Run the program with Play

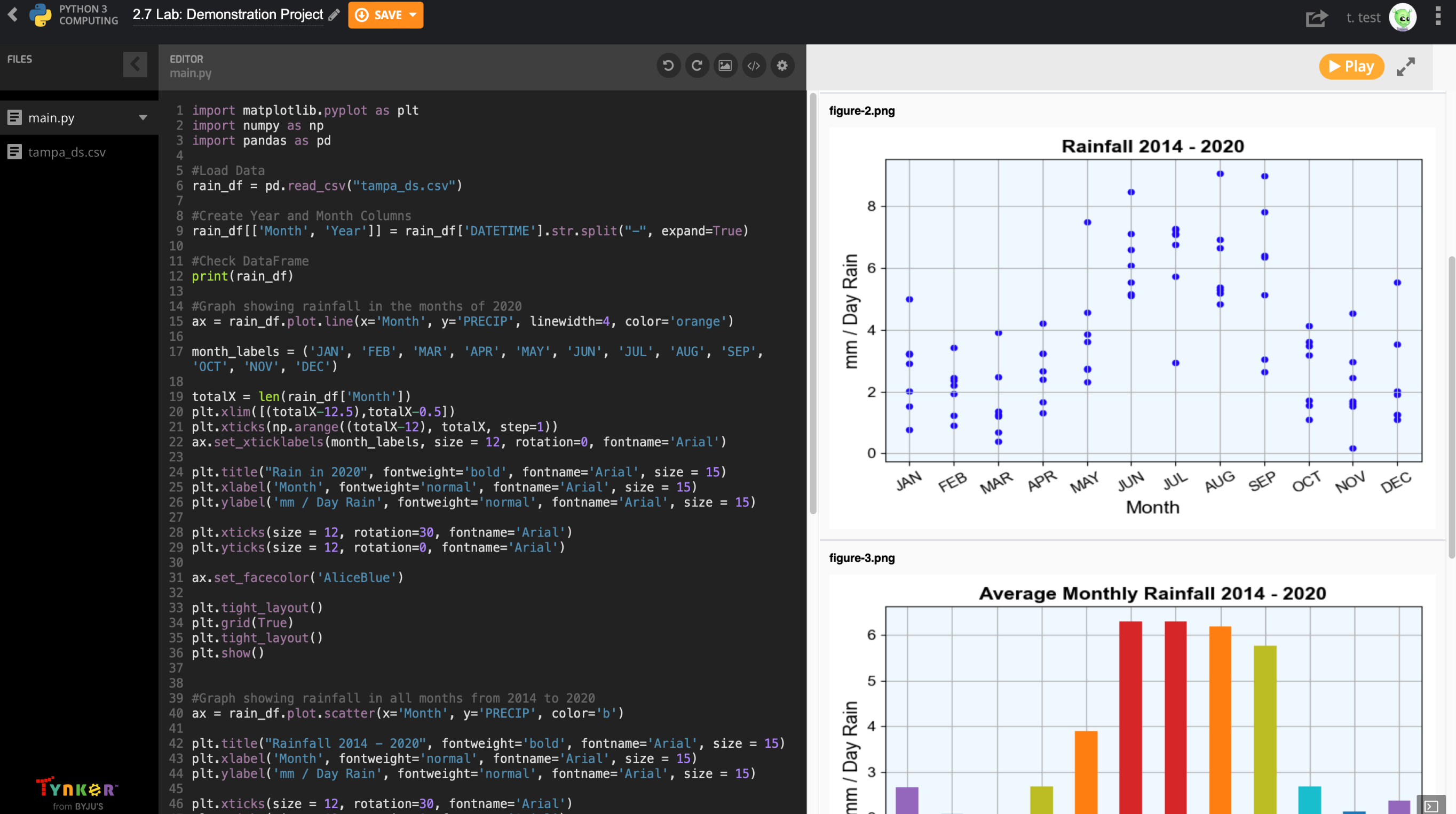pyautogui.click(x=1351, y=67)
